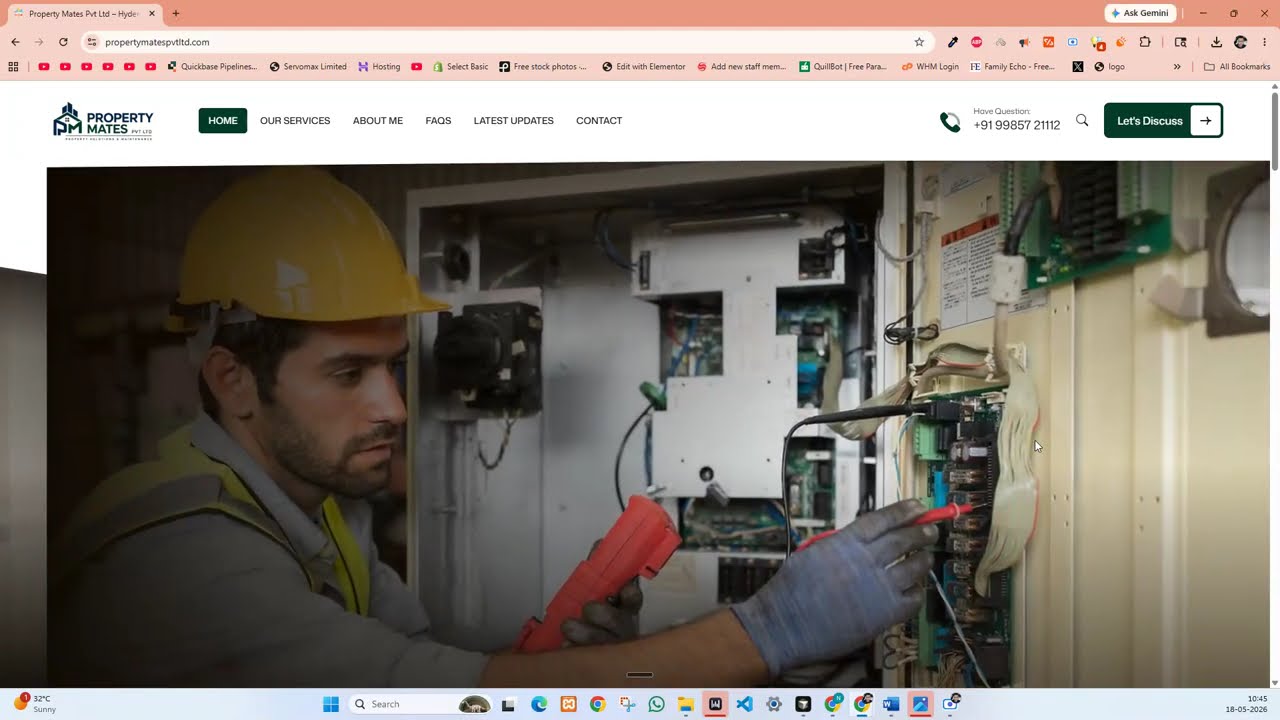
Task: Open the Extensions puzzle-piece menu
Action: (1145, 42)
